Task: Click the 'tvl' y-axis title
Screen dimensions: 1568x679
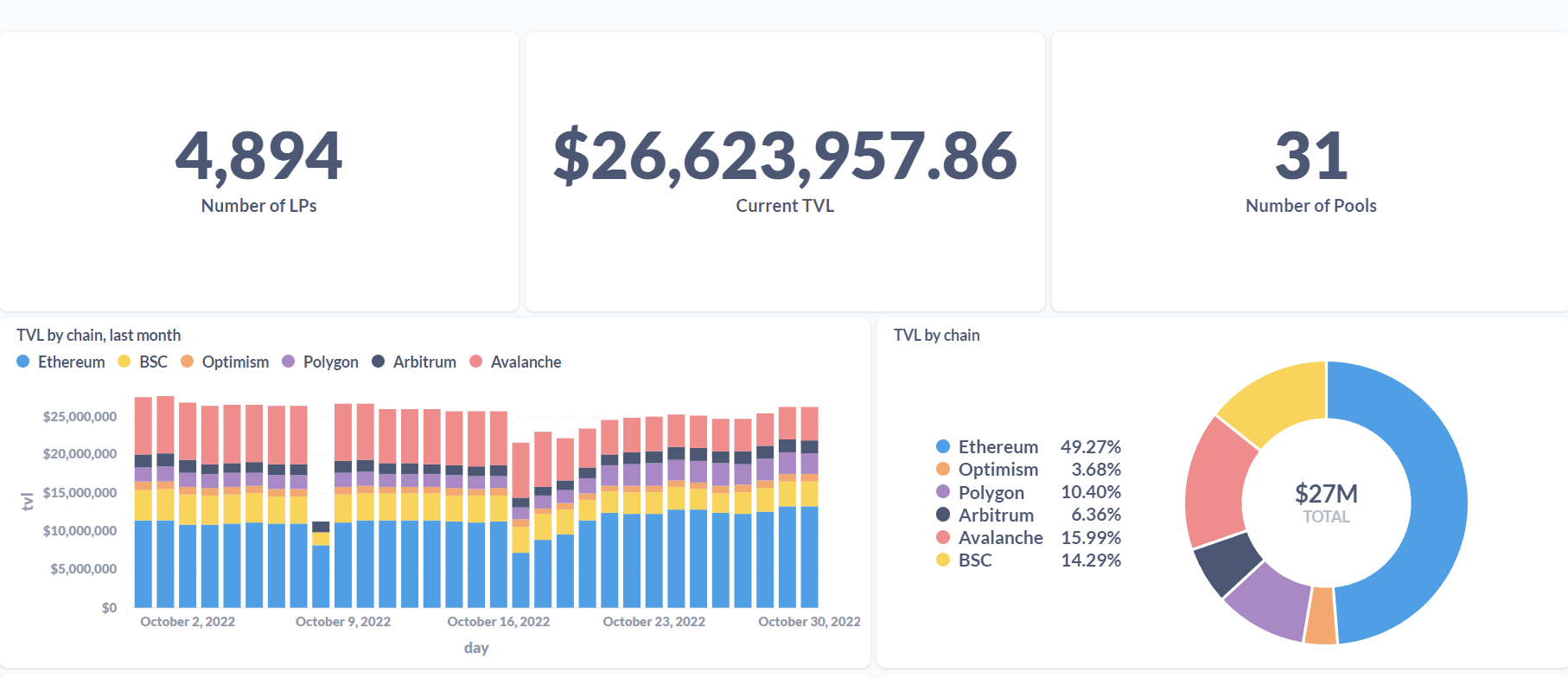Action: [28, 502]
